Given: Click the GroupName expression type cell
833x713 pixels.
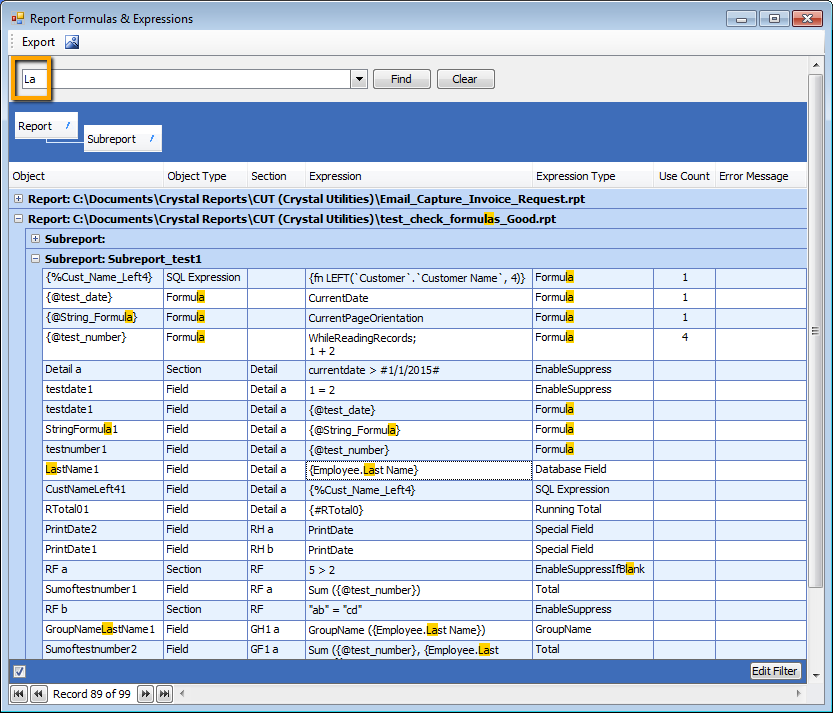Looking at the screenshot, I should (593, 630).
